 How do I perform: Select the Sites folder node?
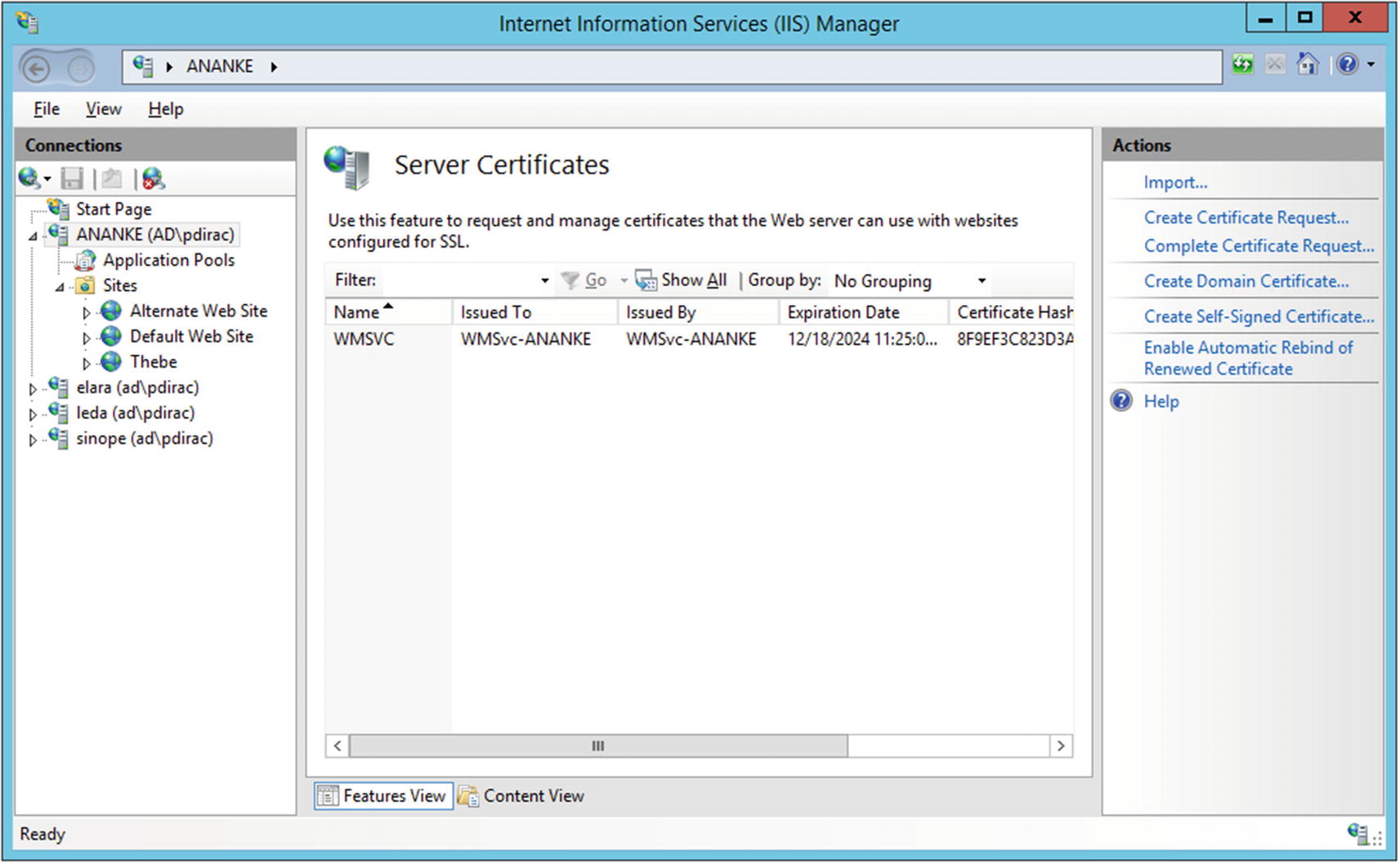(119, 285)
